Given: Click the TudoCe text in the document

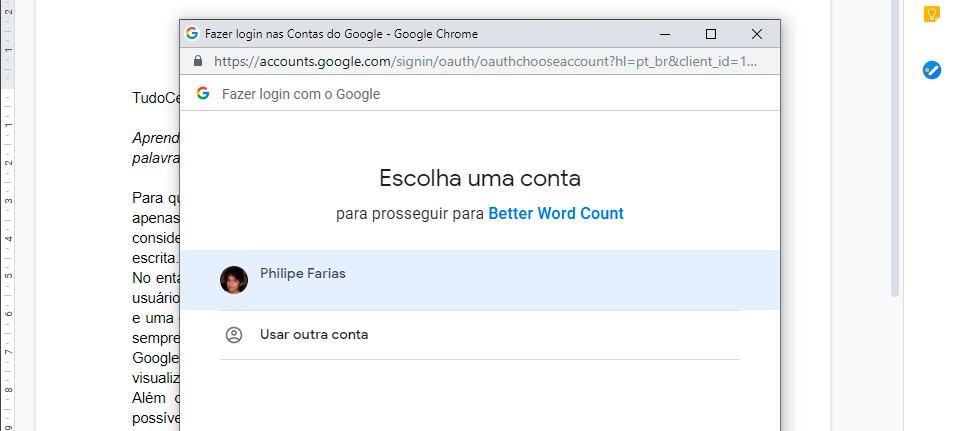Looking at the screenshot, I should click(155, 98).
